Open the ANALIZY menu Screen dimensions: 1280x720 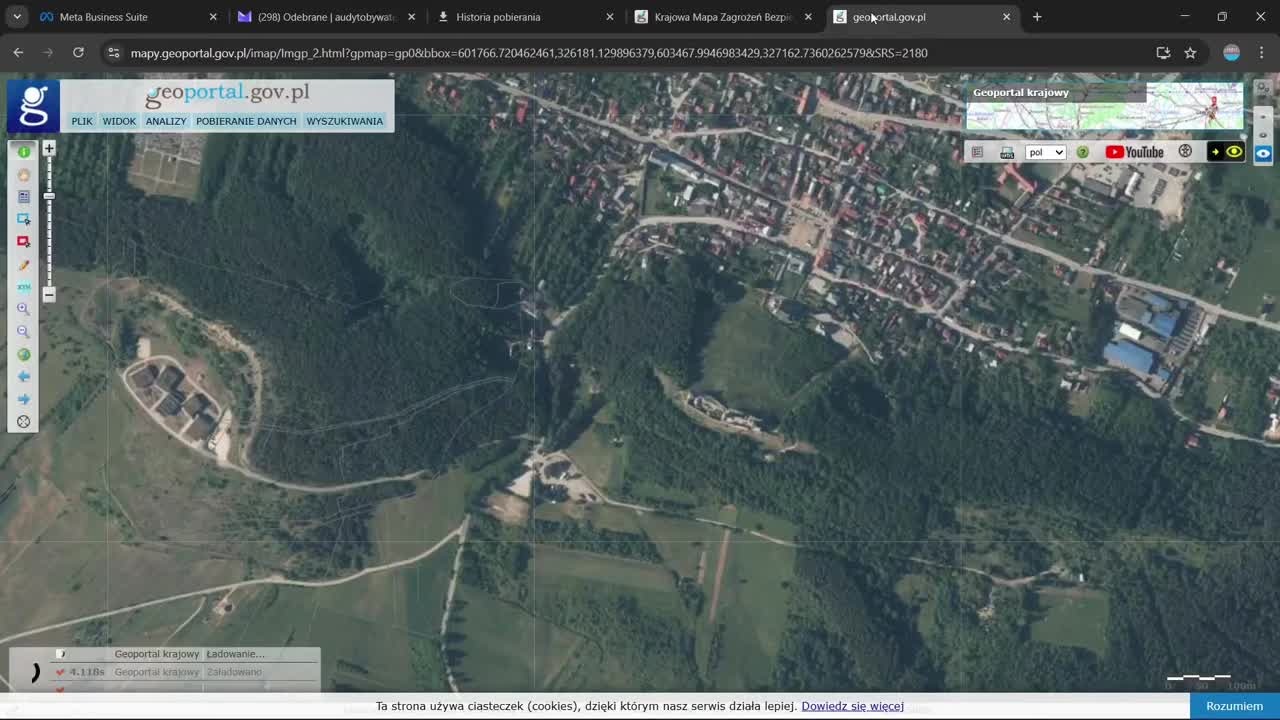pyautogui.click(x=166, y=121)
